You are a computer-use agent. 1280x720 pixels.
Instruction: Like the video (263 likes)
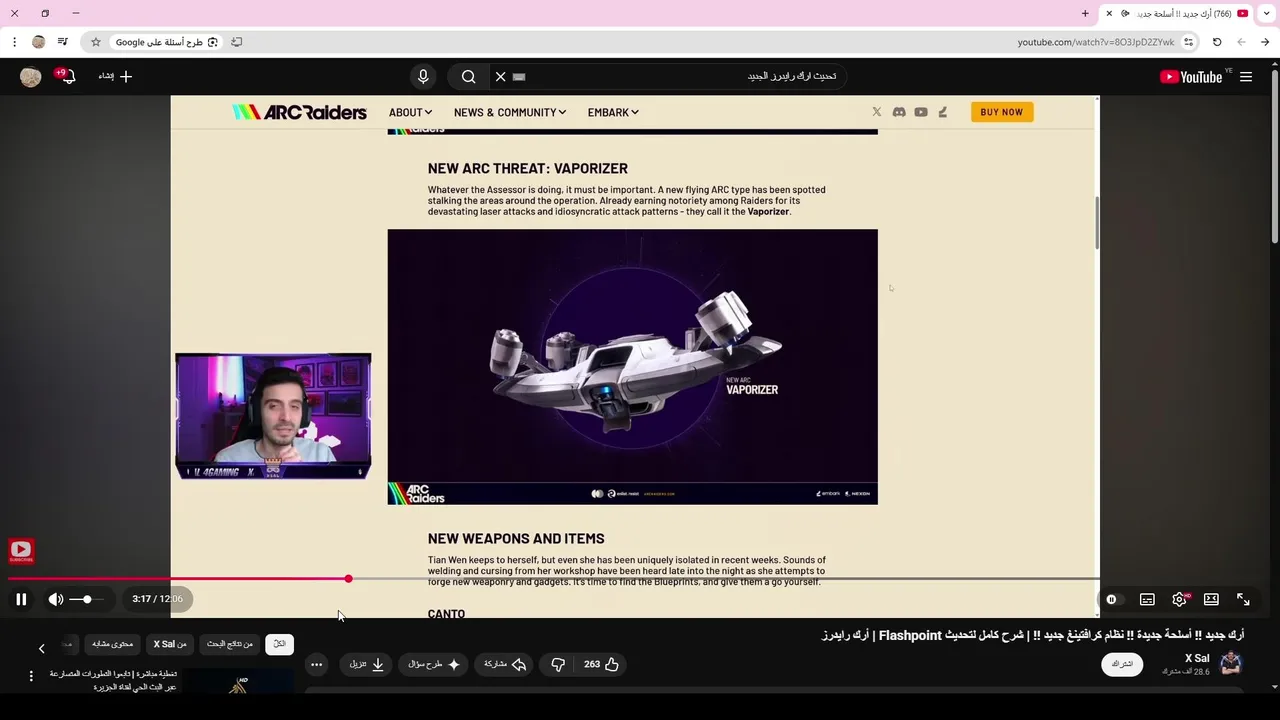[601, 664]
